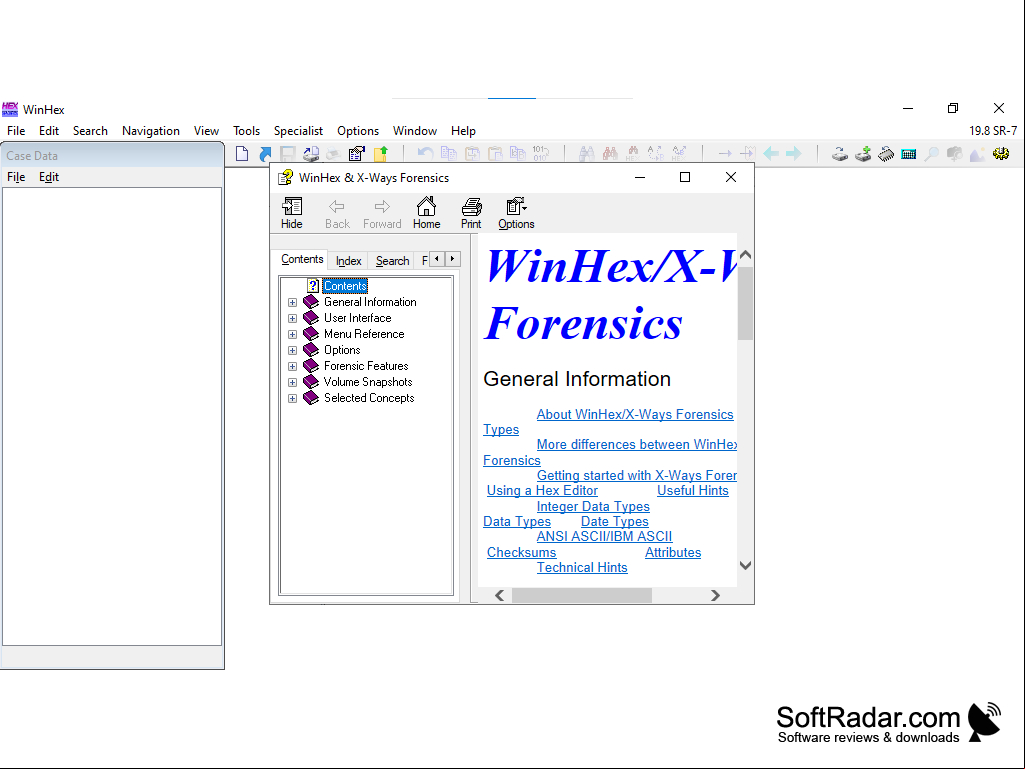Select the Contents tab

pos(302,259)
